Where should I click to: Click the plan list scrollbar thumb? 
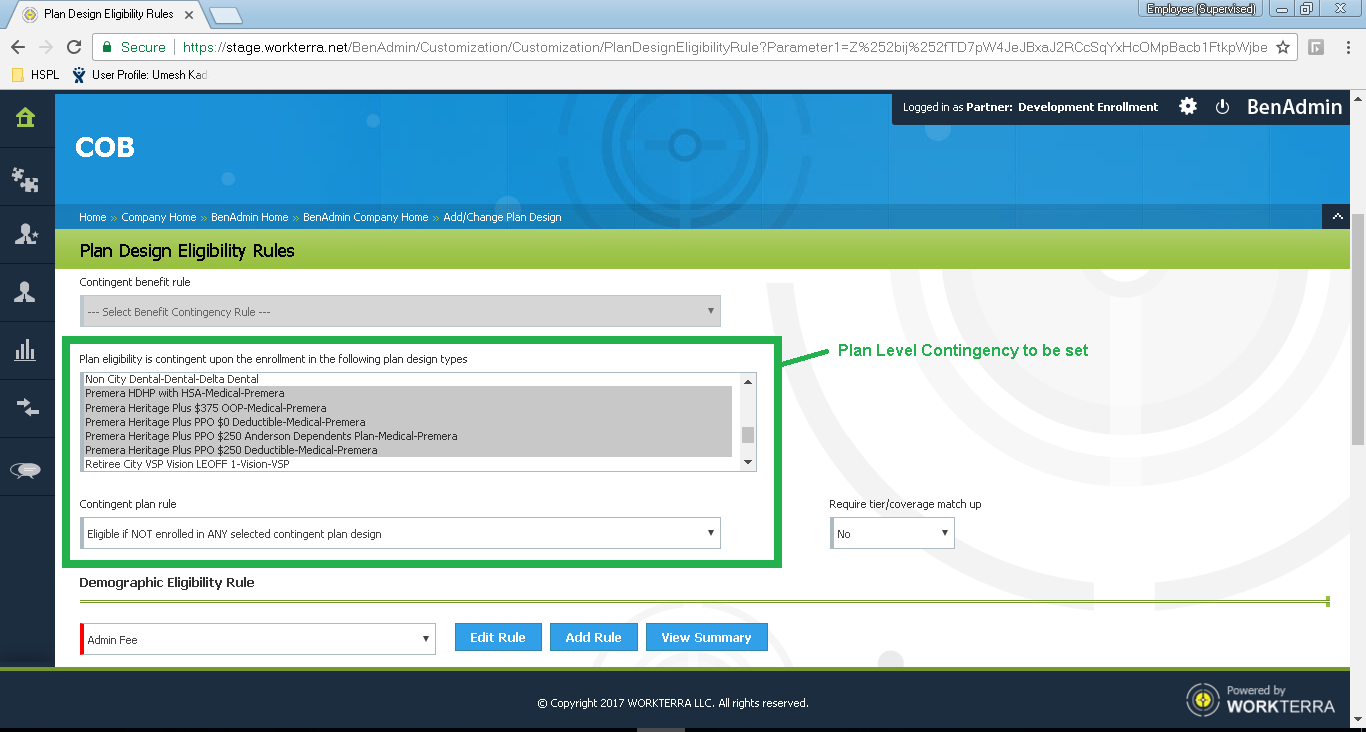(x=747, y=435)
